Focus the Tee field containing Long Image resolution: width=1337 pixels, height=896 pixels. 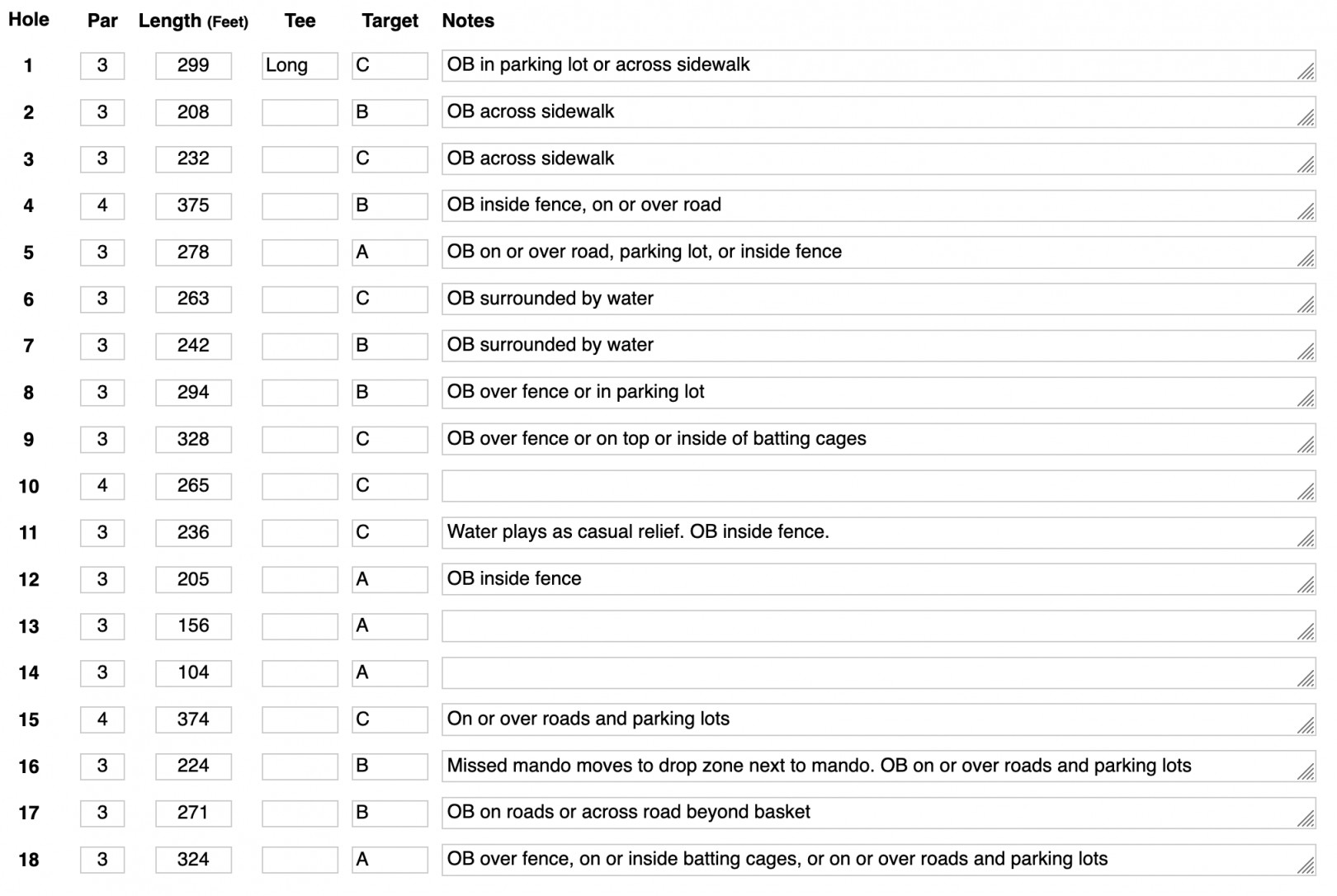300,66
